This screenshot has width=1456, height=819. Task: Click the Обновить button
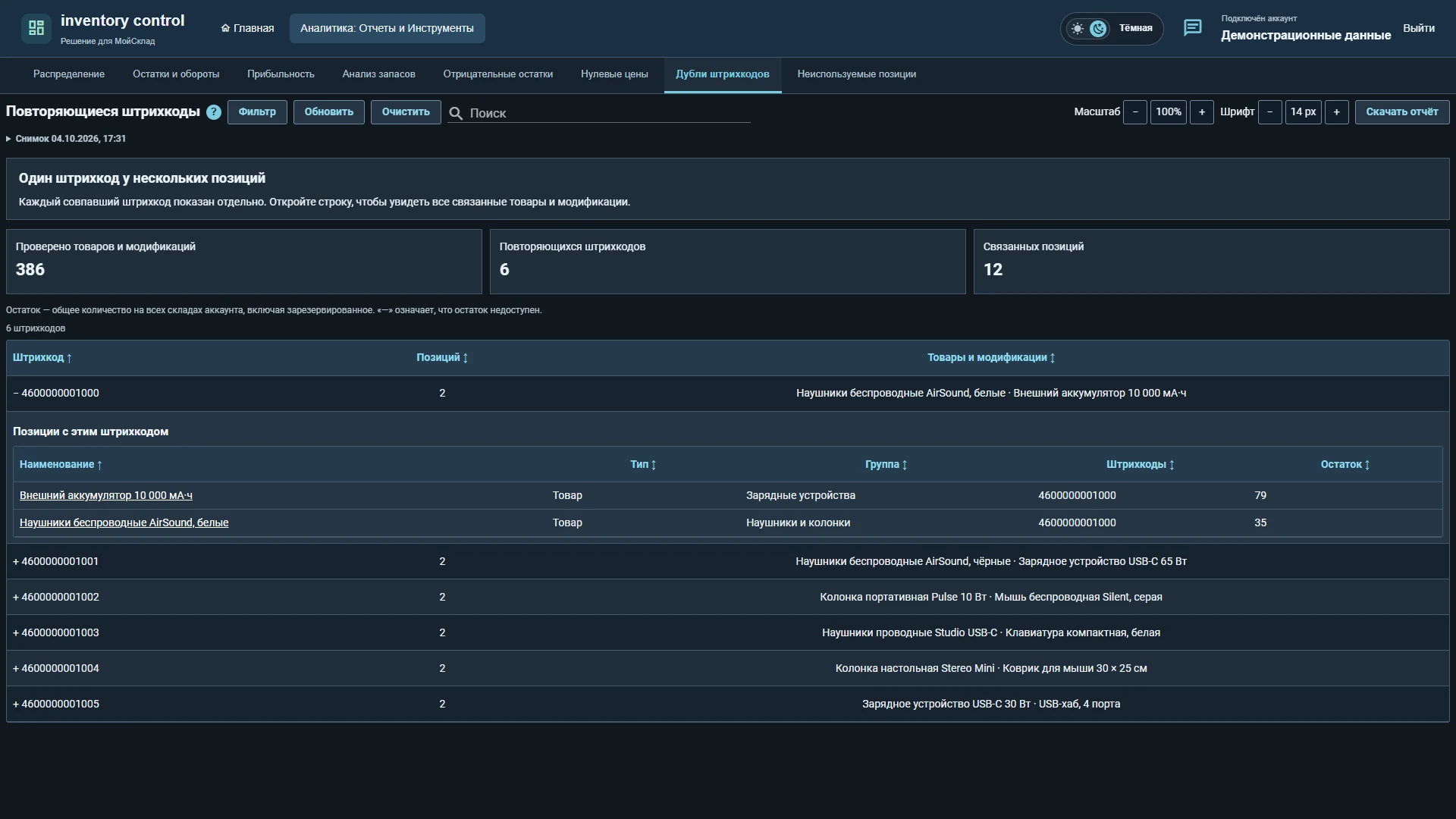click(329, 112)
